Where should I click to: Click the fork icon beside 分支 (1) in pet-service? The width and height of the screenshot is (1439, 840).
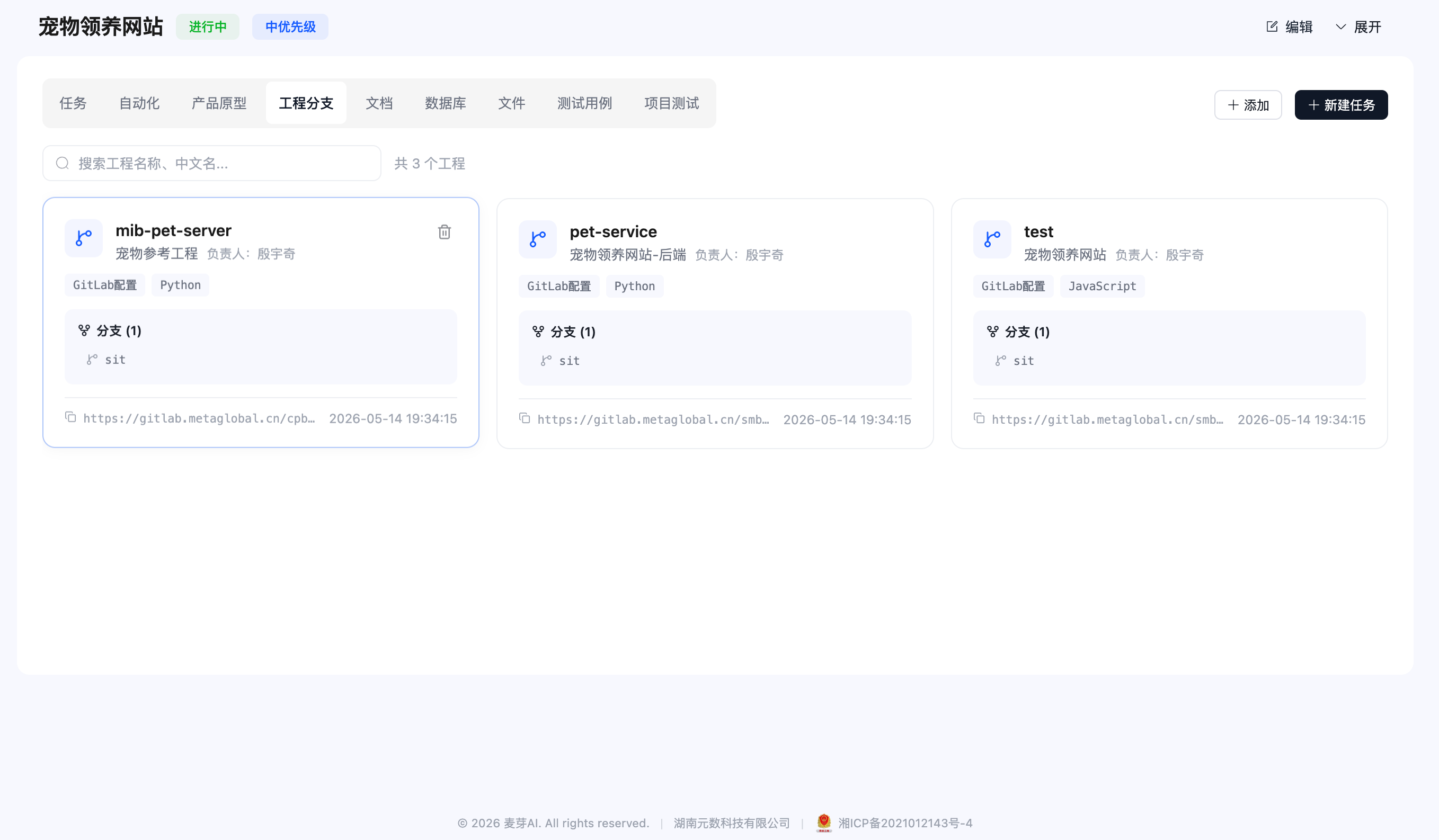click(x=538, y=332)
